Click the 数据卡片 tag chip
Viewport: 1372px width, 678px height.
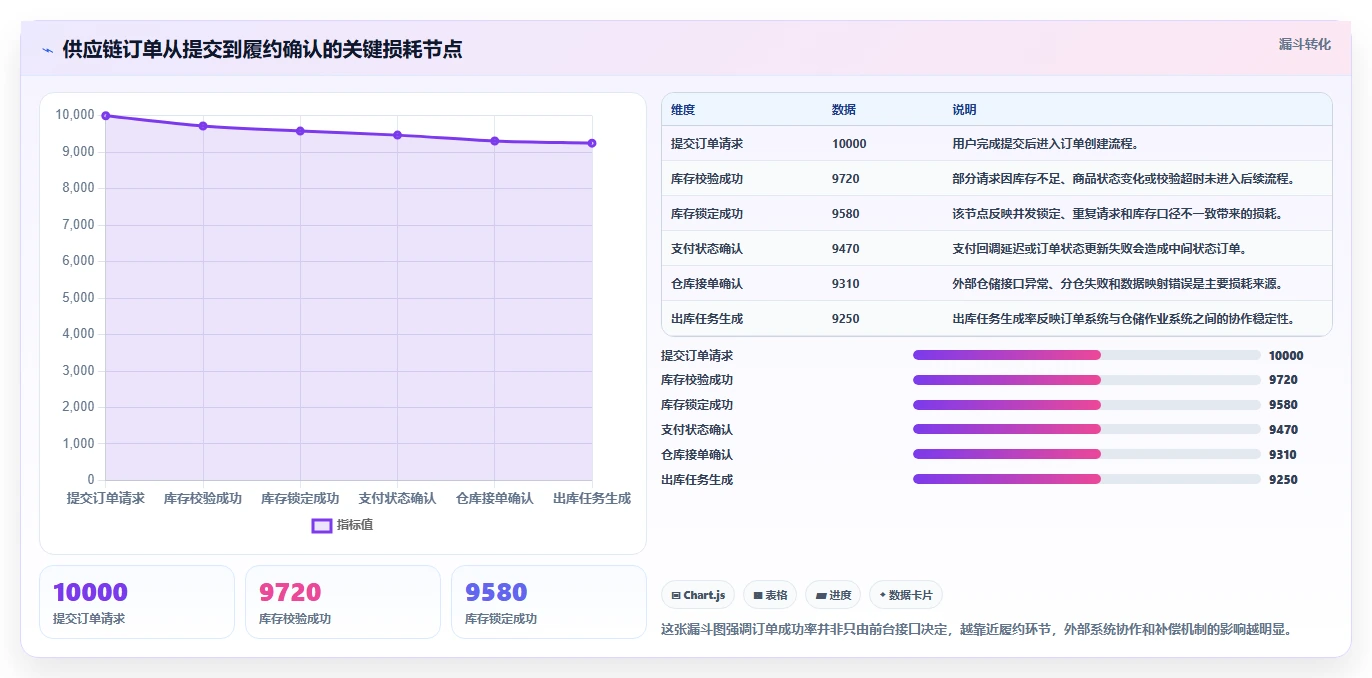[x=906, y=595]
